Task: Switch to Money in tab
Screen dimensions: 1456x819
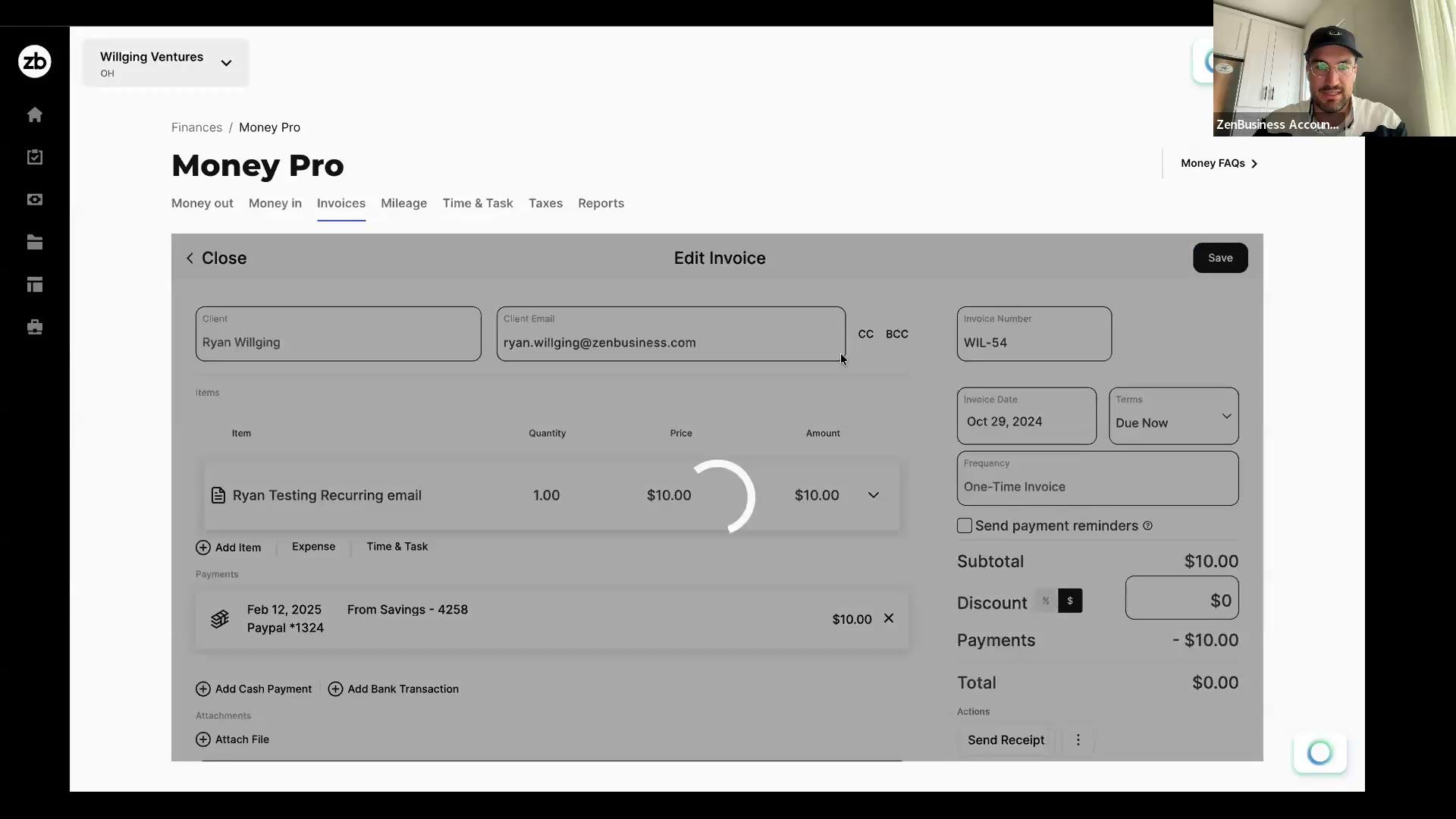Action: tap(275, 203)
